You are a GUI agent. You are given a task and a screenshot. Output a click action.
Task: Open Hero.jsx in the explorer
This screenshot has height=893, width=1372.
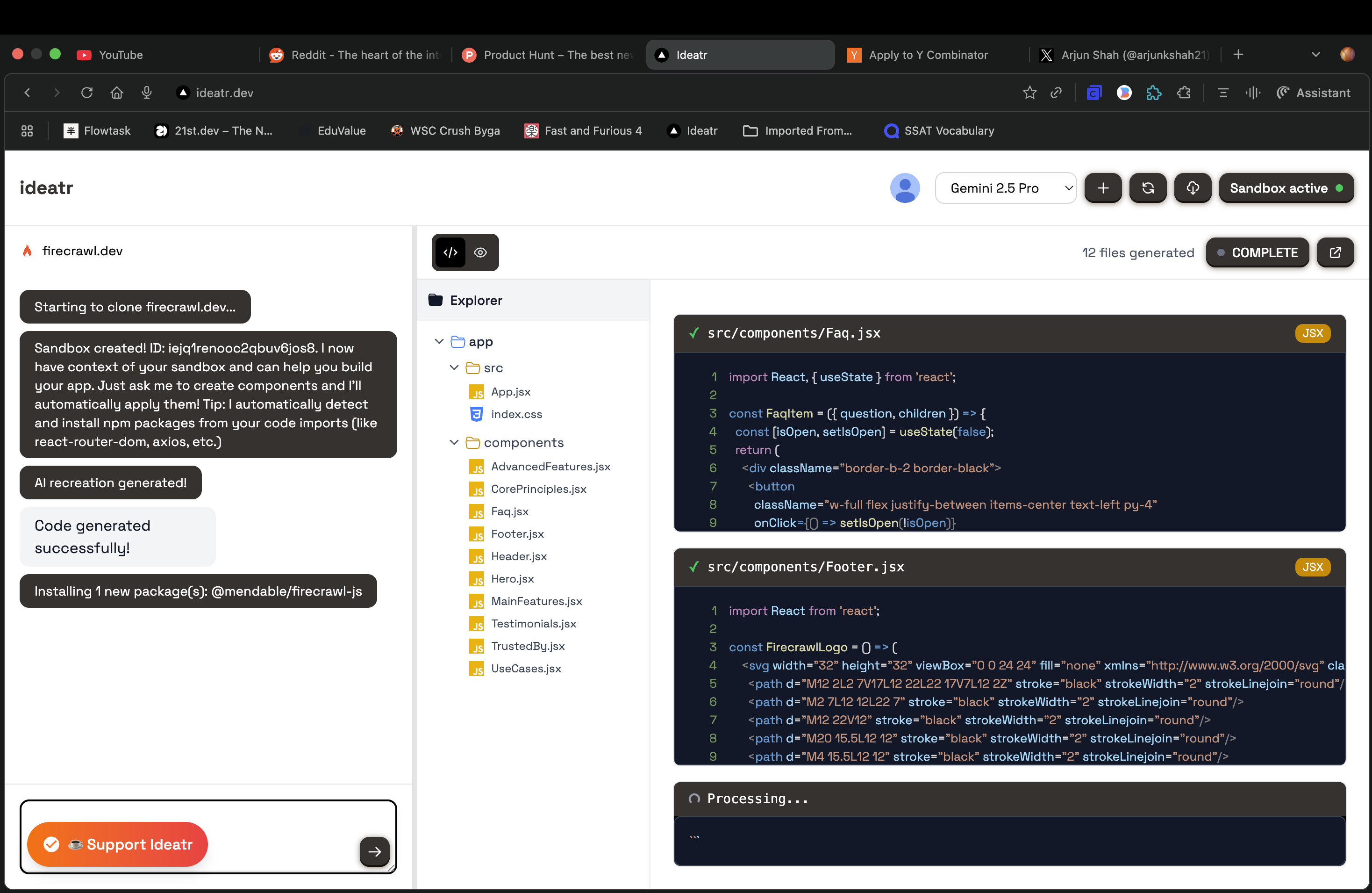tap(512, 579)
